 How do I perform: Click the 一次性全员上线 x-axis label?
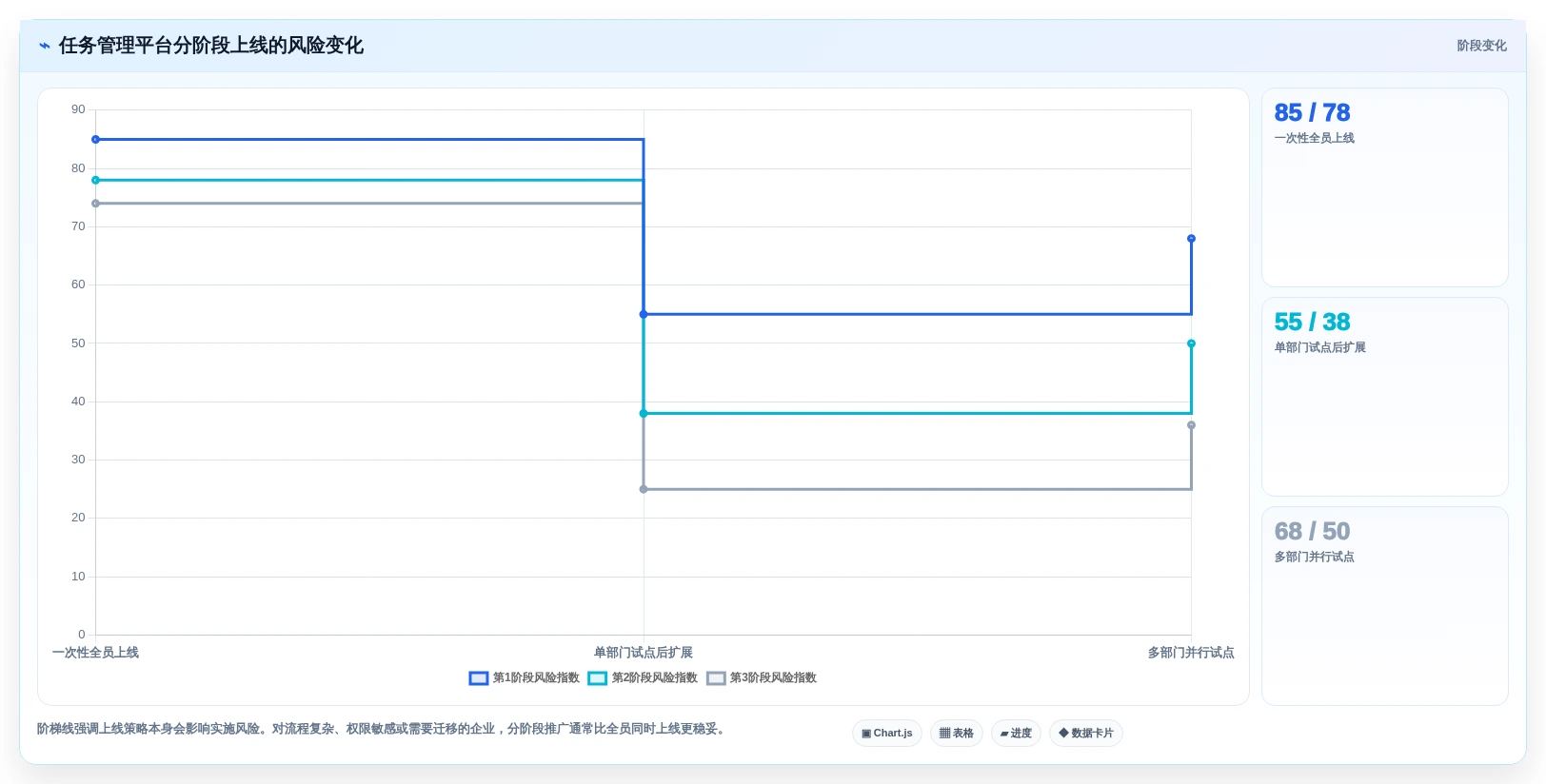pyautogui.click(x=95, y=653)
